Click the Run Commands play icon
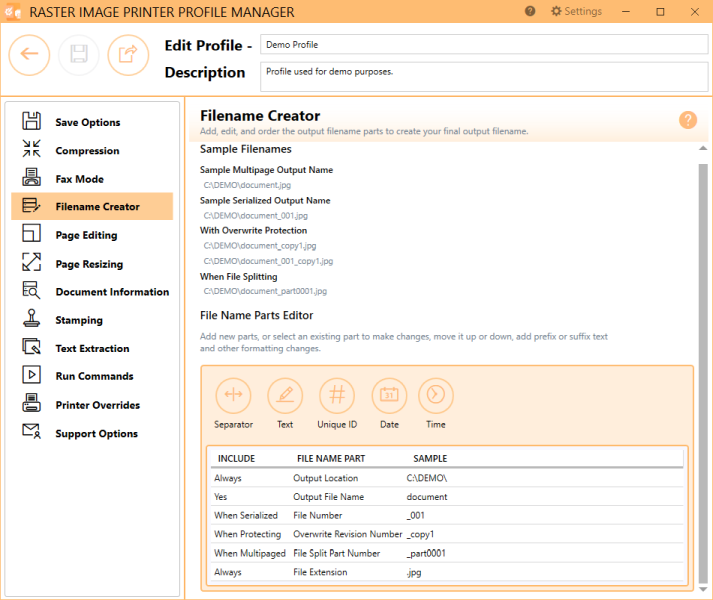Viewport: 713px width, 600px height. (31, 375)
